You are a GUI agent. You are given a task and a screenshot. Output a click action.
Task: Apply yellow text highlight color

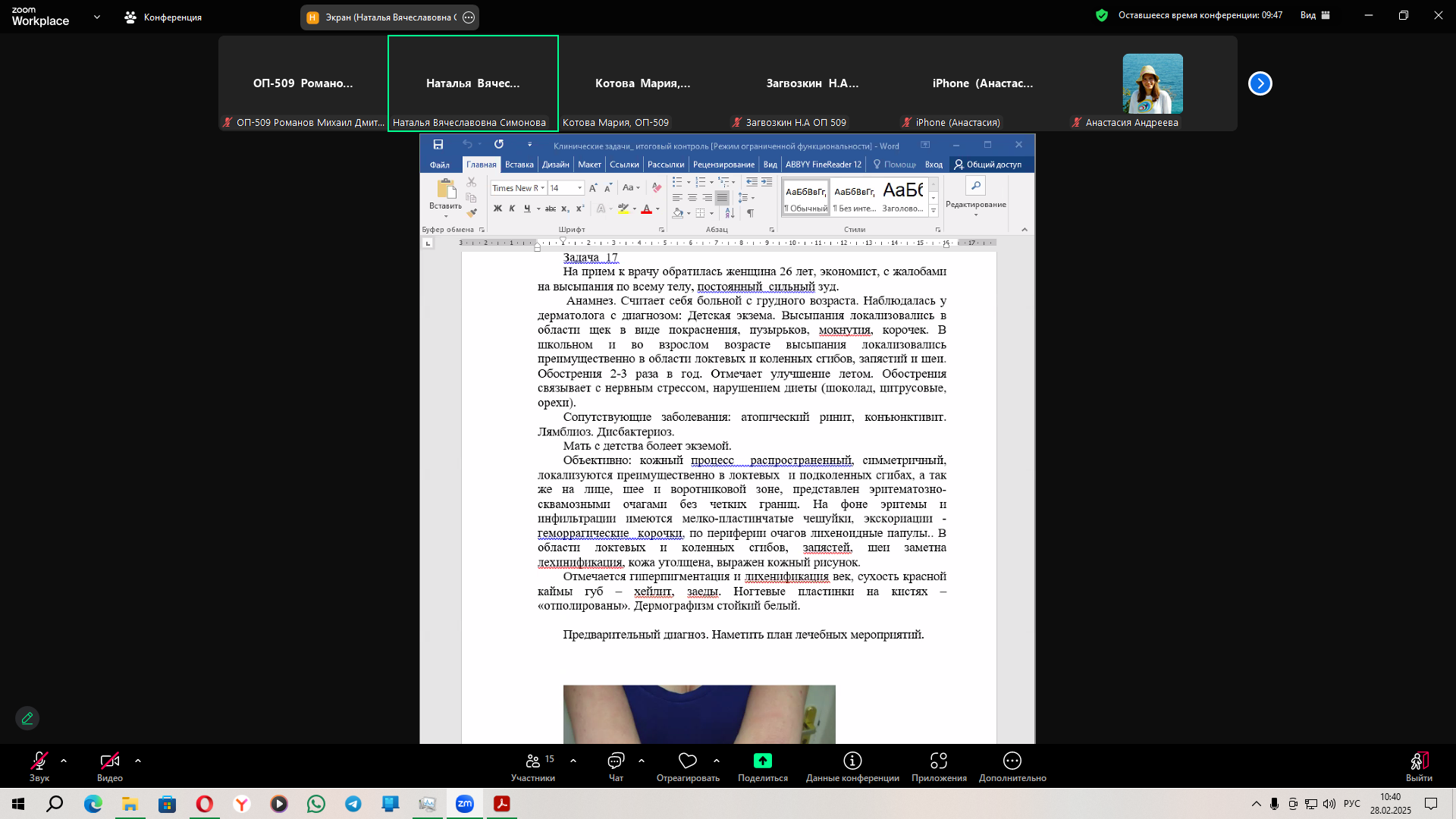623,209
